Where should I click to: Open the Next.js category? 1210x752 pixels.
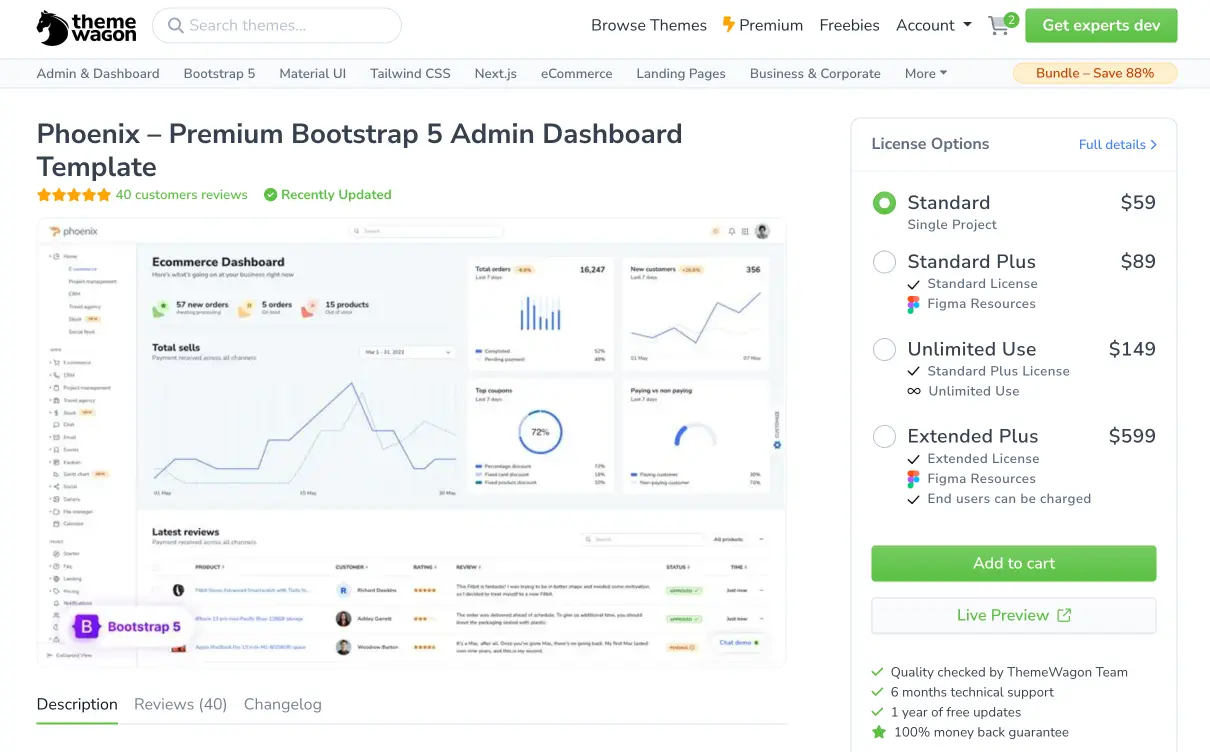(496, 73)
